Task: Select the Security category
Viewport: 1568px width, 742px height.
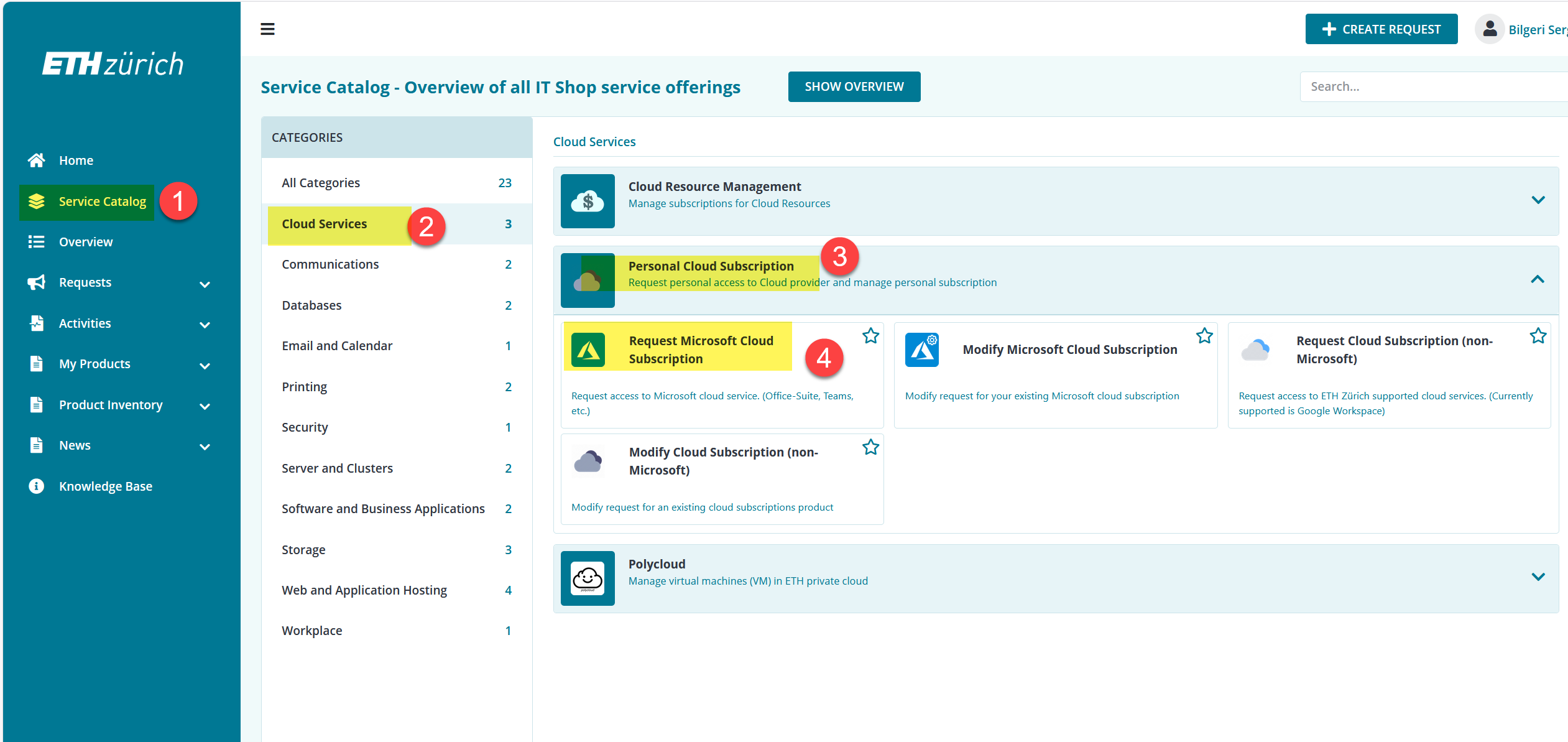Action: pos(397,427)
